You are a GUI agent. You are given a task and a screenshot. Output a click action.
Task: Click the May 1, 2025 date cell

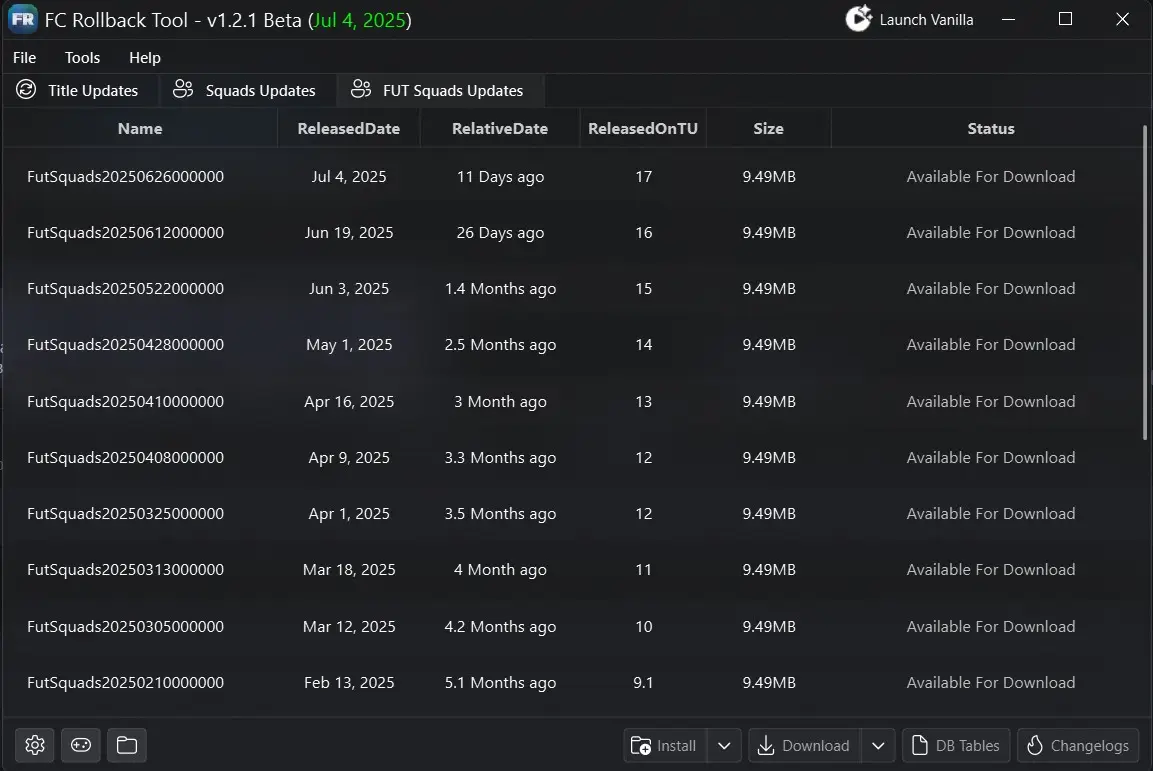349,345
